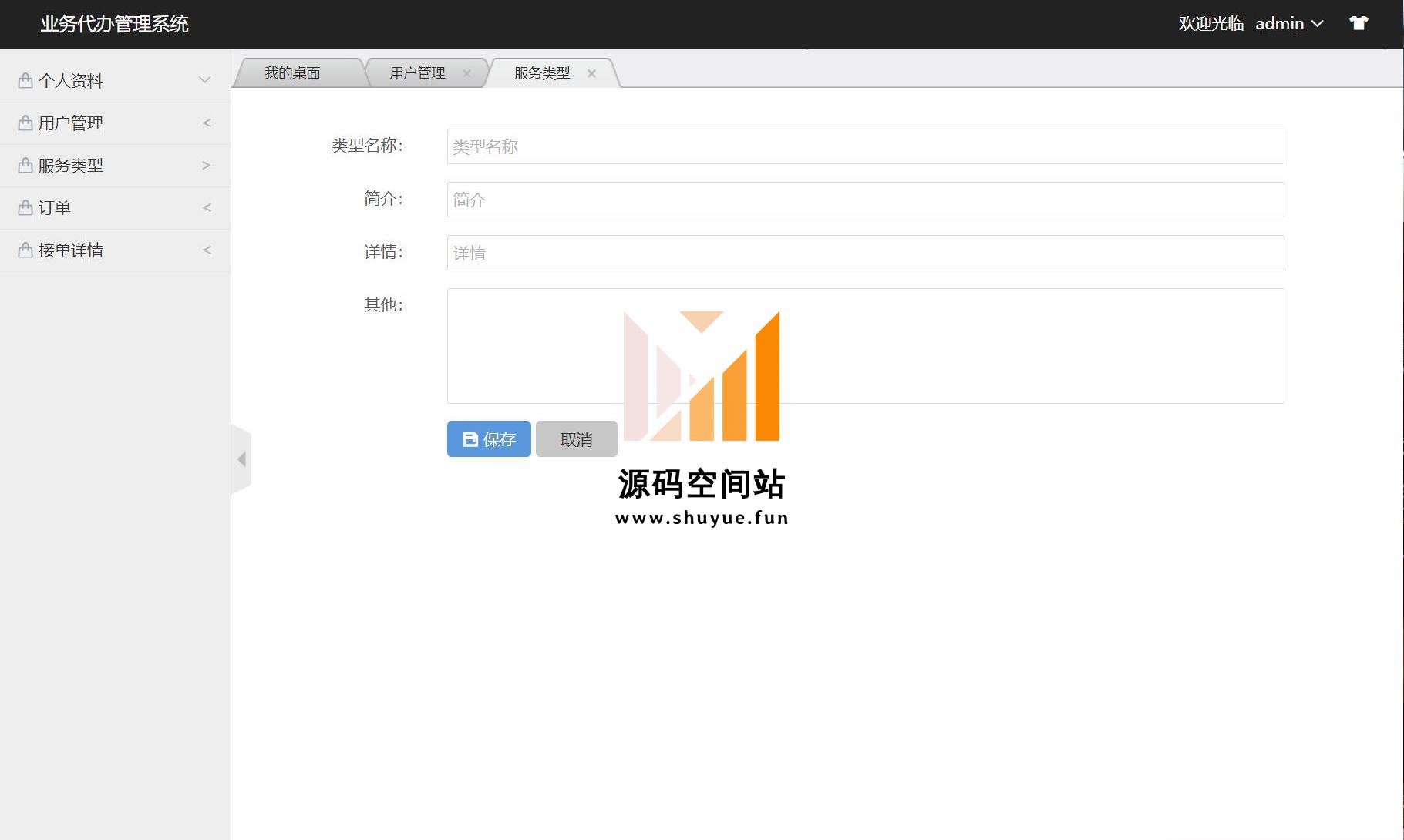Collapse the 个人资料 menu chevron
The image size is (1404, 840).
pos(204,80)
